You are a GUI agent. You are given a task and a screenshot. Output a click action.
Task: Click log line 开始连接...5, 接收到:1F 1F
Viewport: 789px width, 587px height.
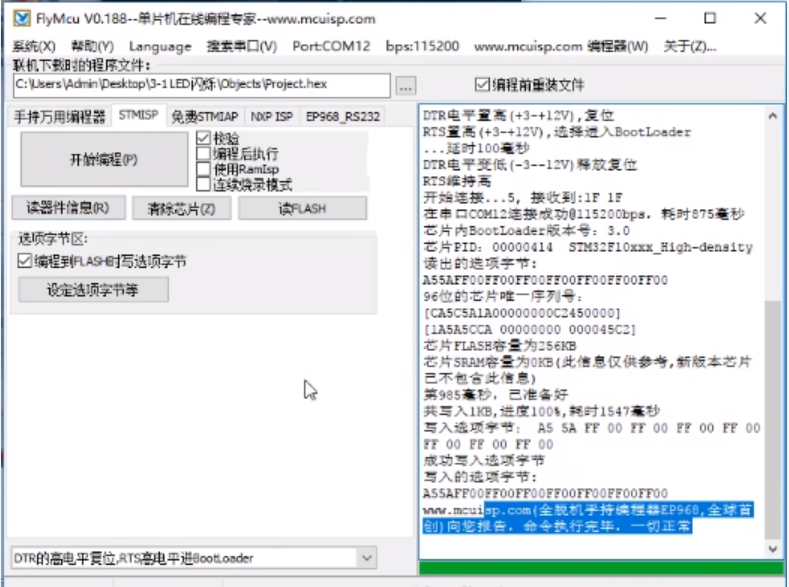(523, 197)
